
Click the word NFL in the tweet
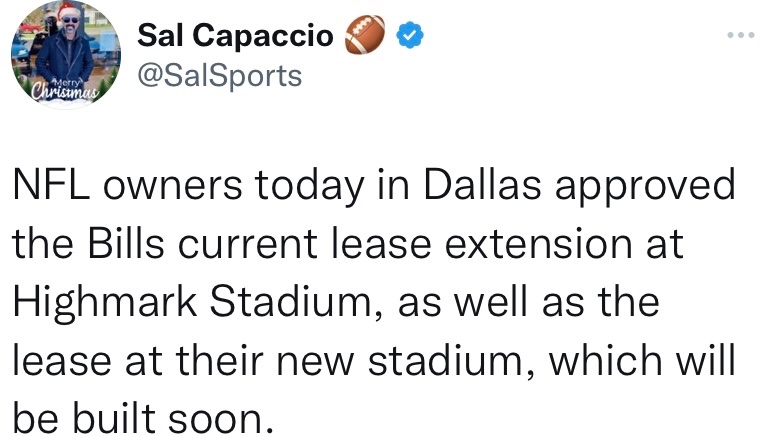pyautogui.click(x=51, y=185)
